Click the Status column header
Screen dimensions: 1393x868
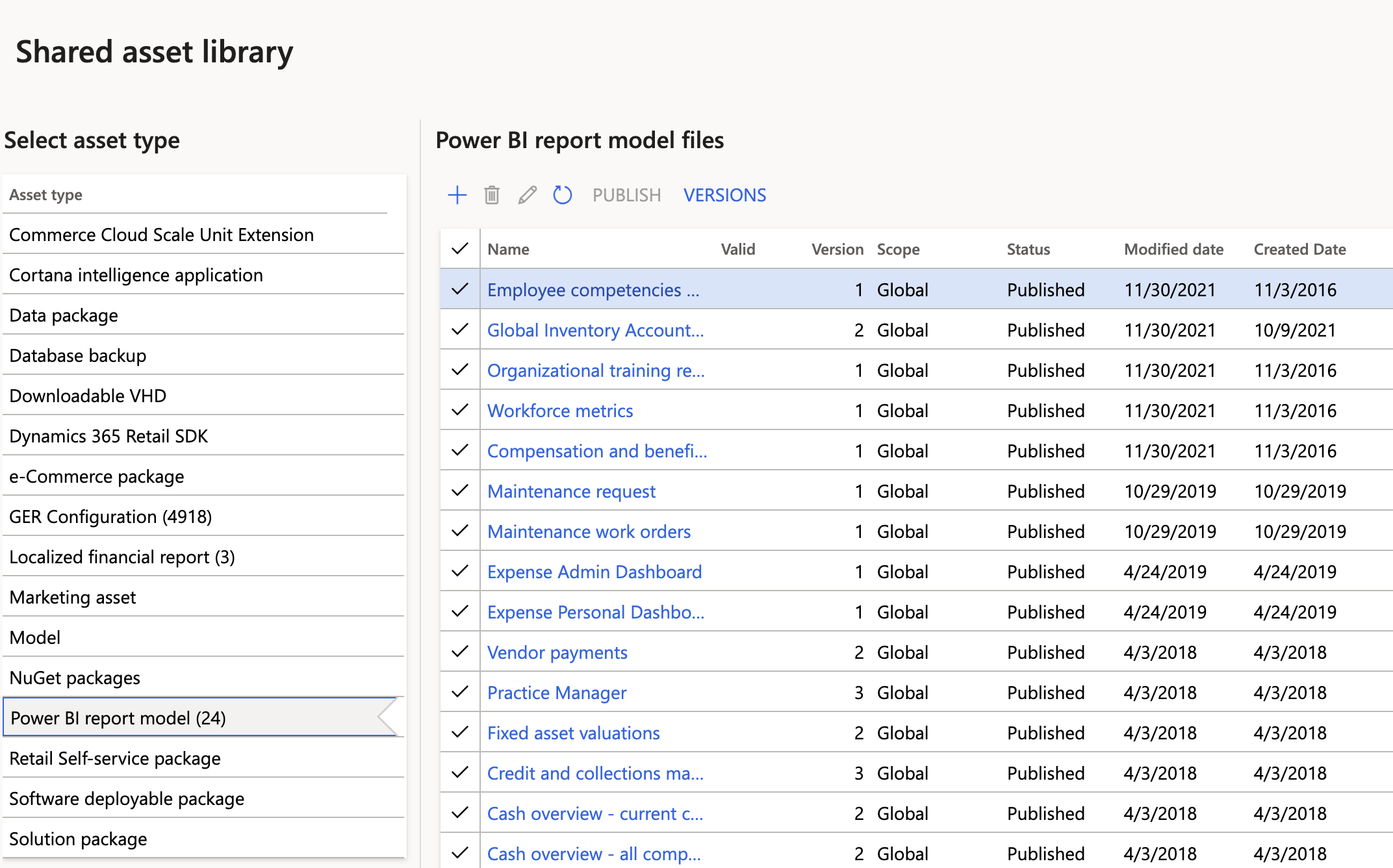[1028, 249]
